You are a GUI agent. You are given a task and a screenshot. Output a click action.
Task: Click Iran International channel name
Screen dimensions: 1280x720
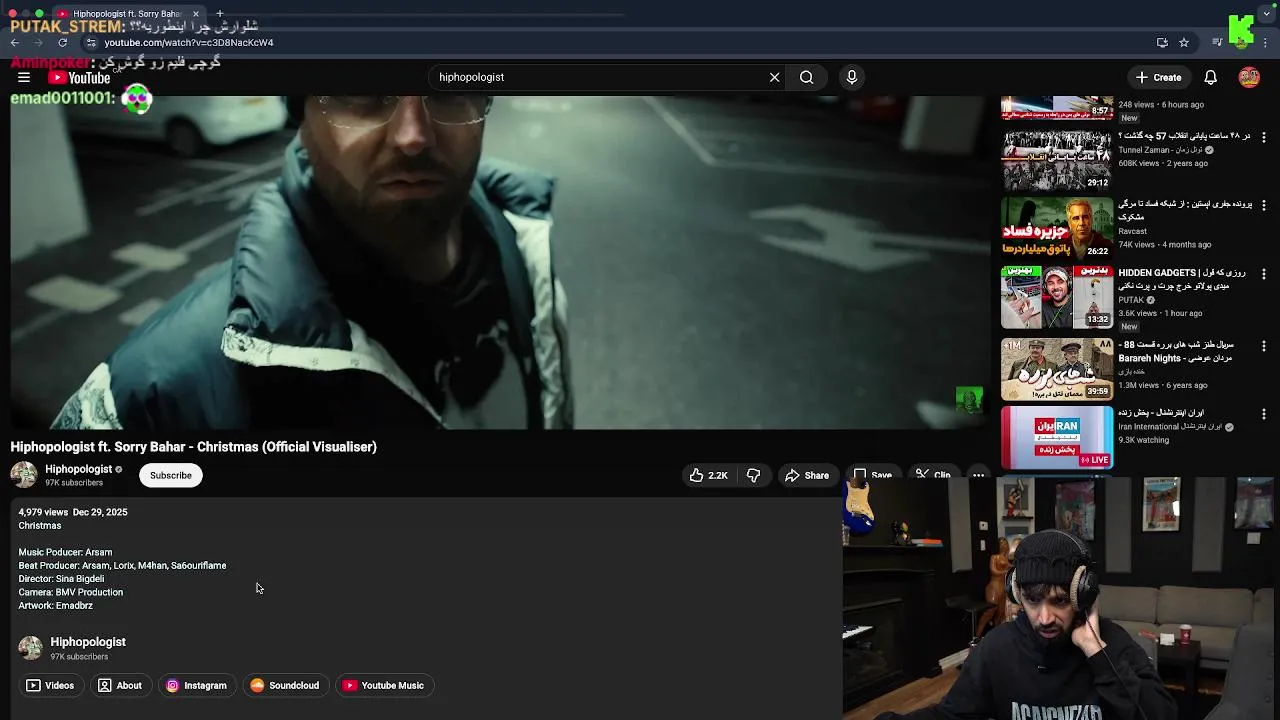(1170, 427)
